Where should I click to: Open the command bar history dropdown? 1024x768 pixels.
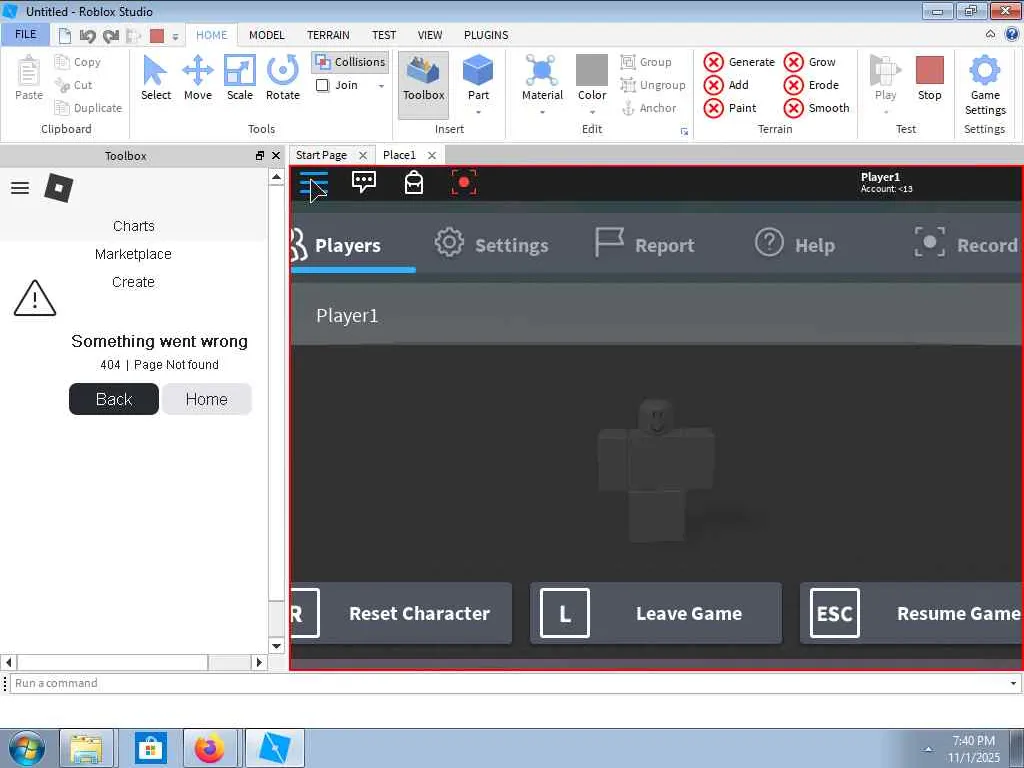click(1013, 683)
